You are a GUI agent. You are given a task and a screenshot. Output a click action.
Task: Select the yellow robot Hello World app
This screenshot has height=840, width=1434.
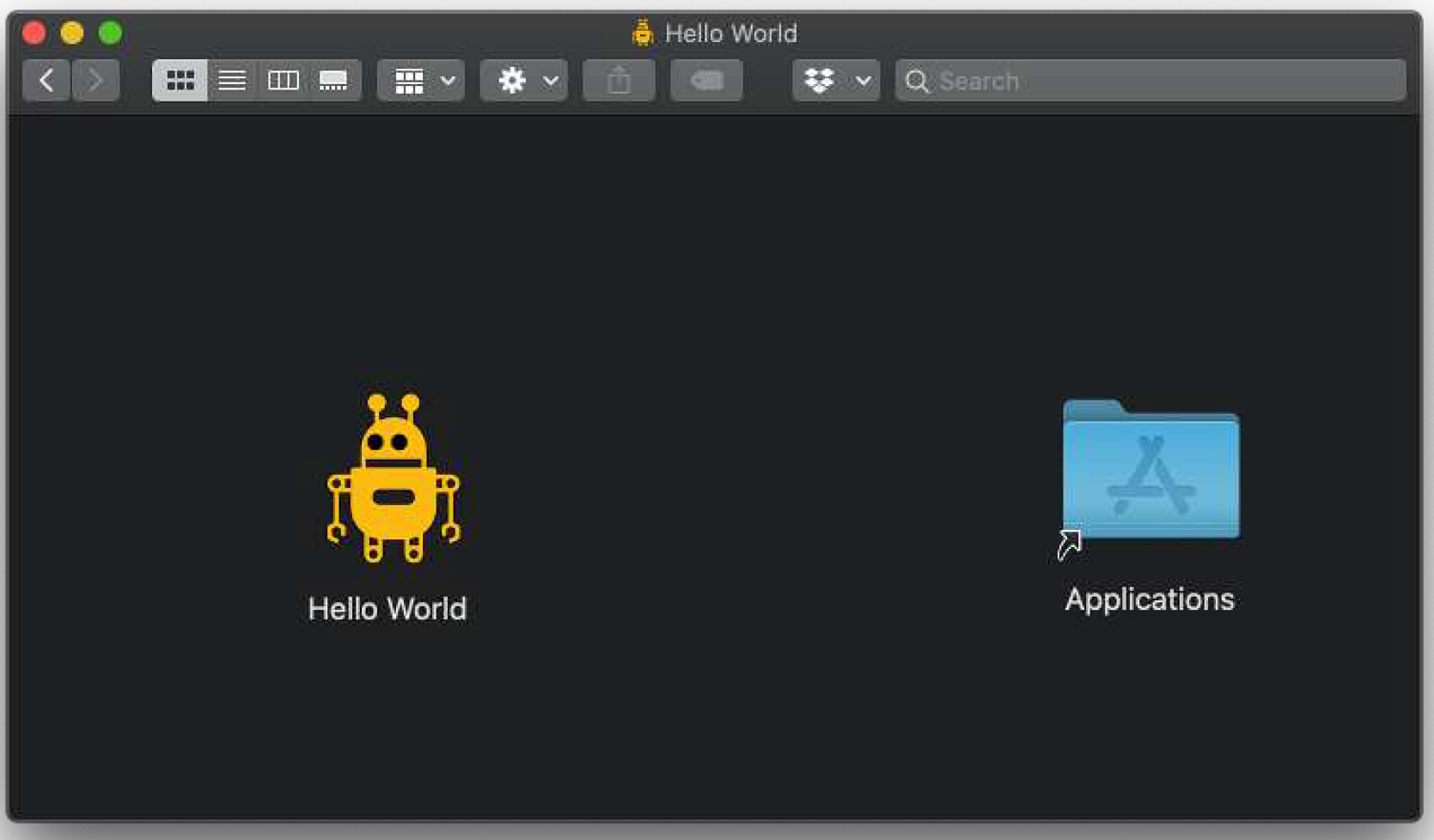394,478
